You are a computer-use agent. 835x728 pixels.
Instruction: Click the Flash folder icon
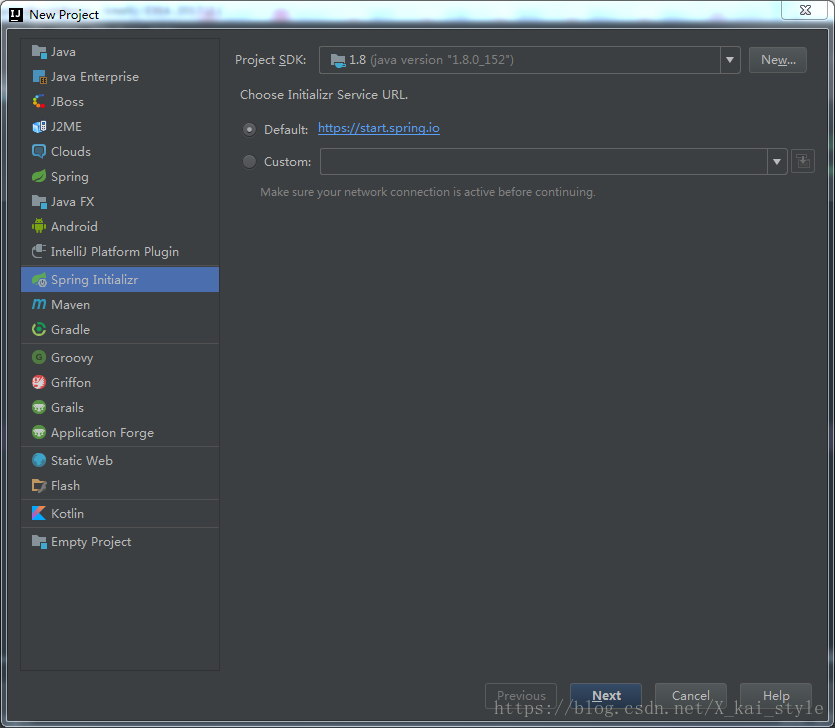click(39, 486)
